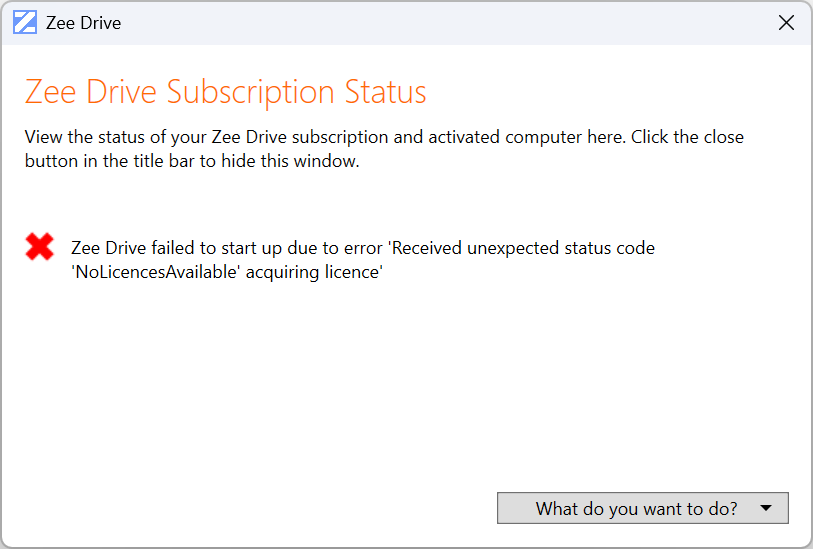The width and height of the screenshot is (813, 549).
Task: Click the red X error icon
Action: point(40,246)
